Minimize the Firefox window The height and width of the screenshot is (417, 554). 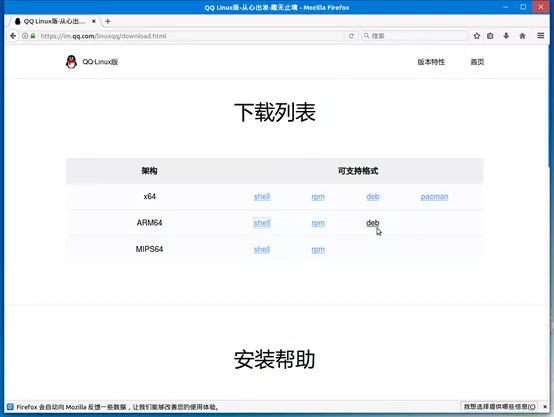[506, 7]
